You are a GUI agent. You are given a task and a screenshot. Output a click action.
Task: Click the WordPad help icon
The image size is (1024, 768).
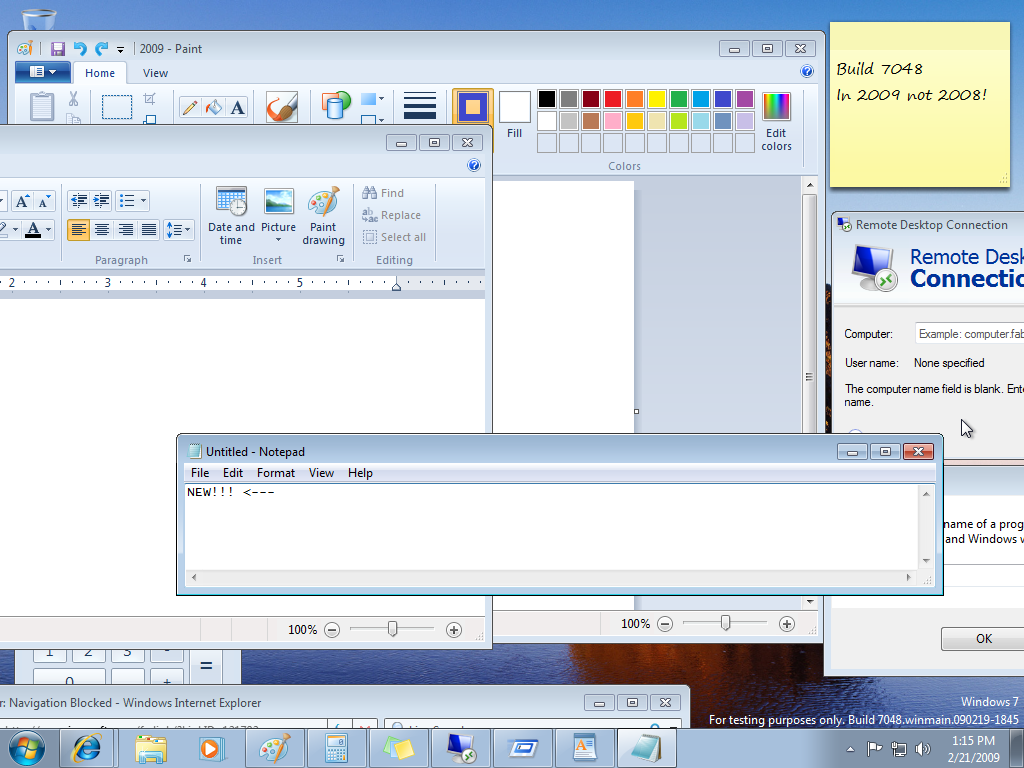[x=474, y=165]
